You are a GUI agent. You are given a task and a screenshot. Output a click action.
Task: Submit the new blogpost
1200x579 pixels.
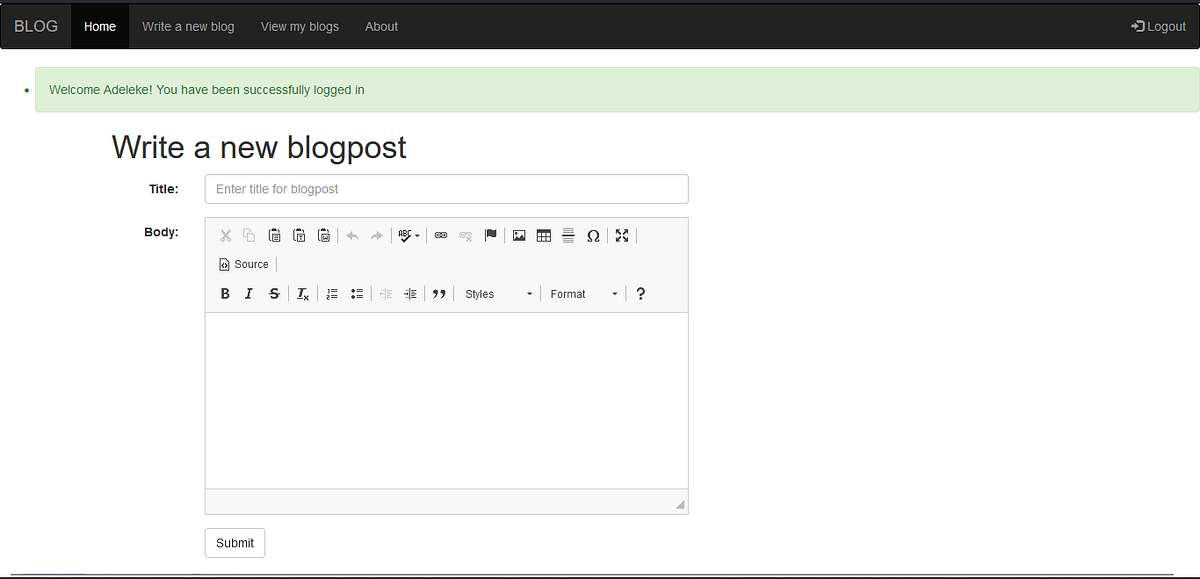coord(234,542)
